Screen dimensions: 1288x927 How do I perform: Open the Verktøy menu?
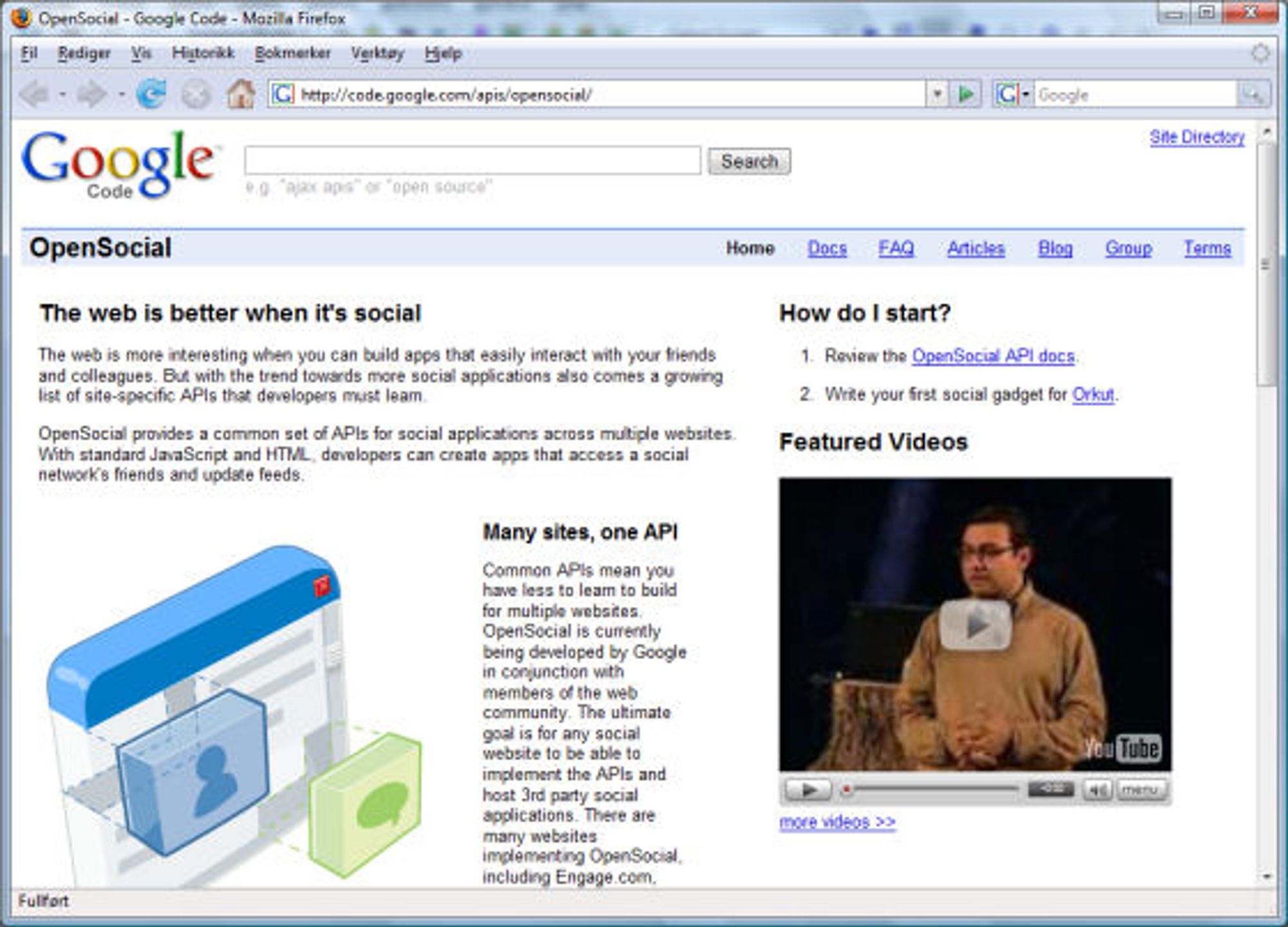pos(377,53)
